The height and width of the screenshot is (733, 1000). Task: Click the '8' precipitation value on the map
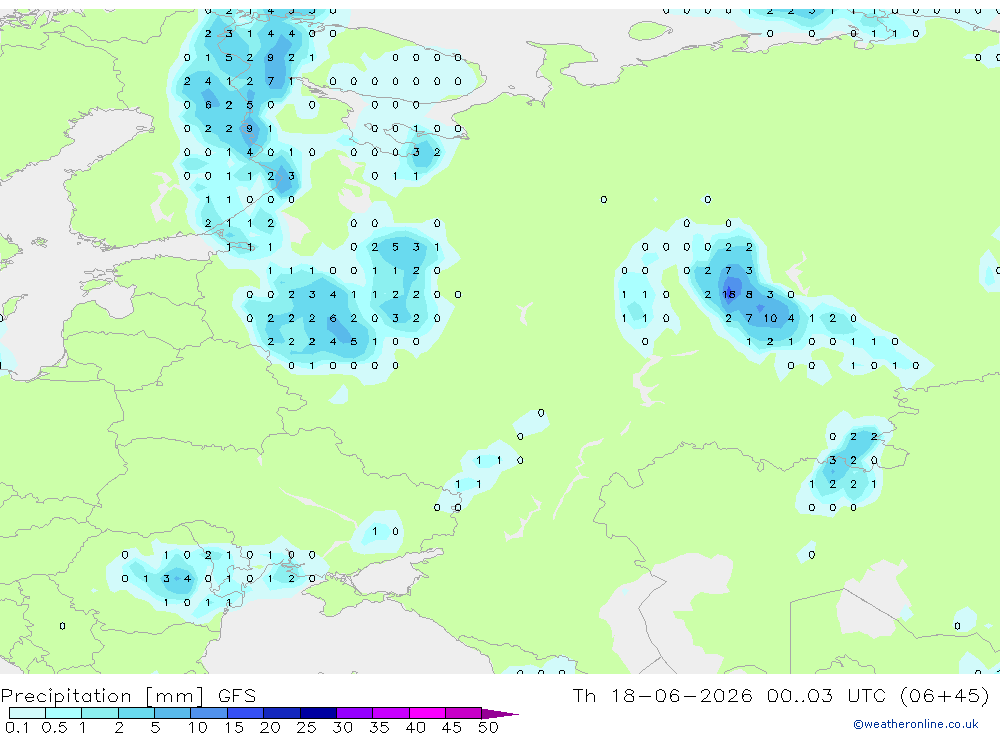point(749,294)
